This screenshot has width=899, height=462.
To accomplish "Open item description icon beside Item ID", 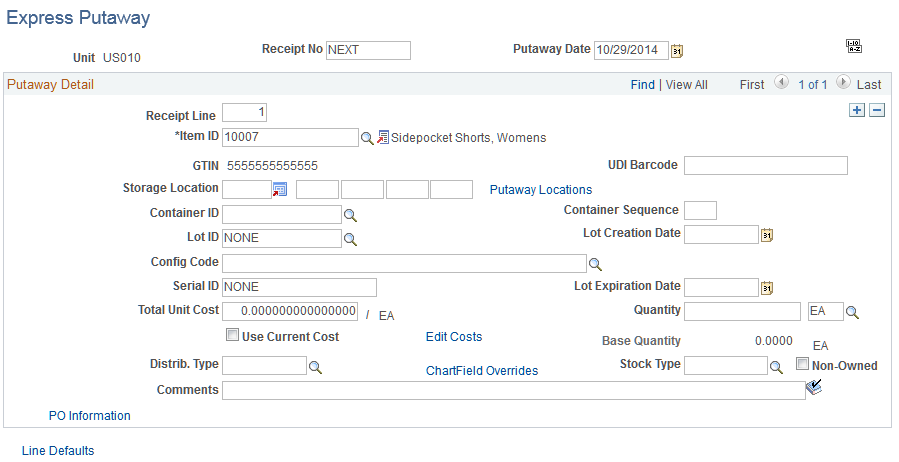I will [383, 138].
